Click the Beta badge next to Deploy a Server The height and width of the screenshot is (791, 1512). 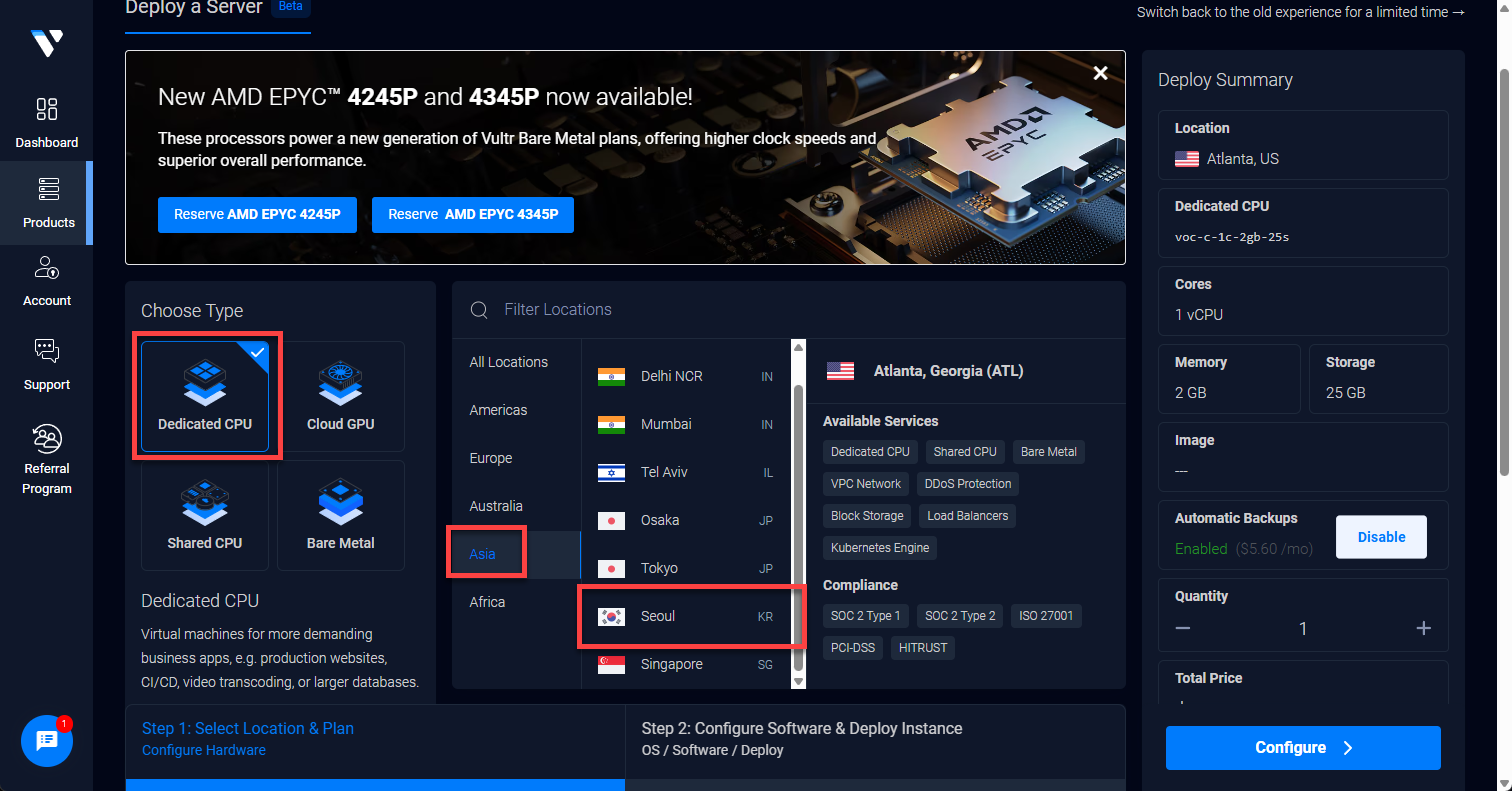point(291,7)
